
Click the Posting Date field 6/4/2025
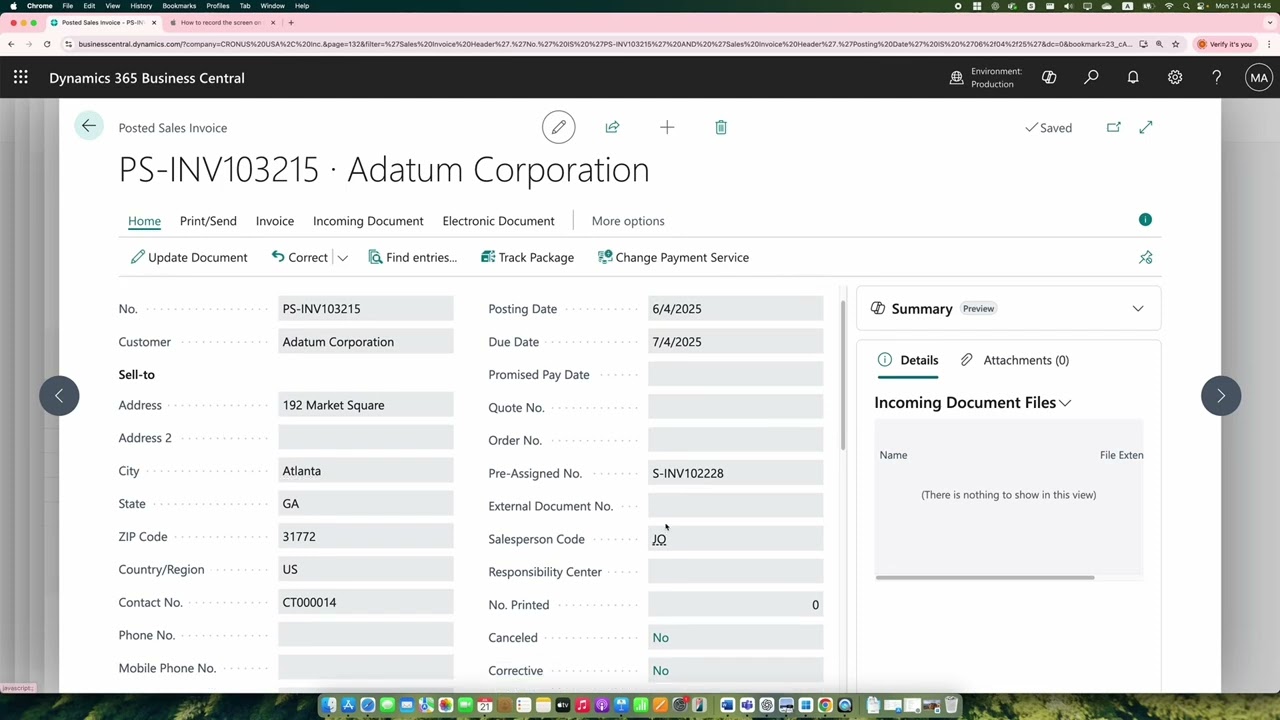pyautogui.click(x=736, y=309)
